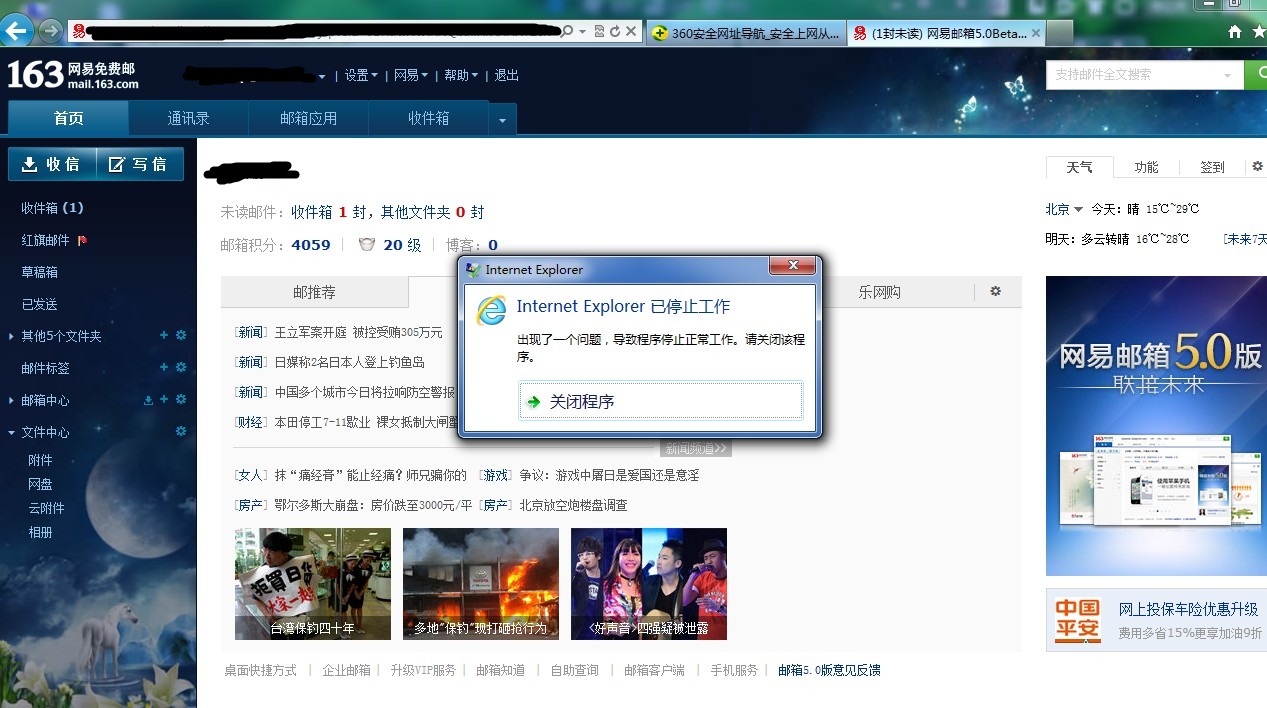The height and width of the screenshot is (708, 1267).
Task: Select the 天气 tab in right panel
Action: pos(1079,167)
